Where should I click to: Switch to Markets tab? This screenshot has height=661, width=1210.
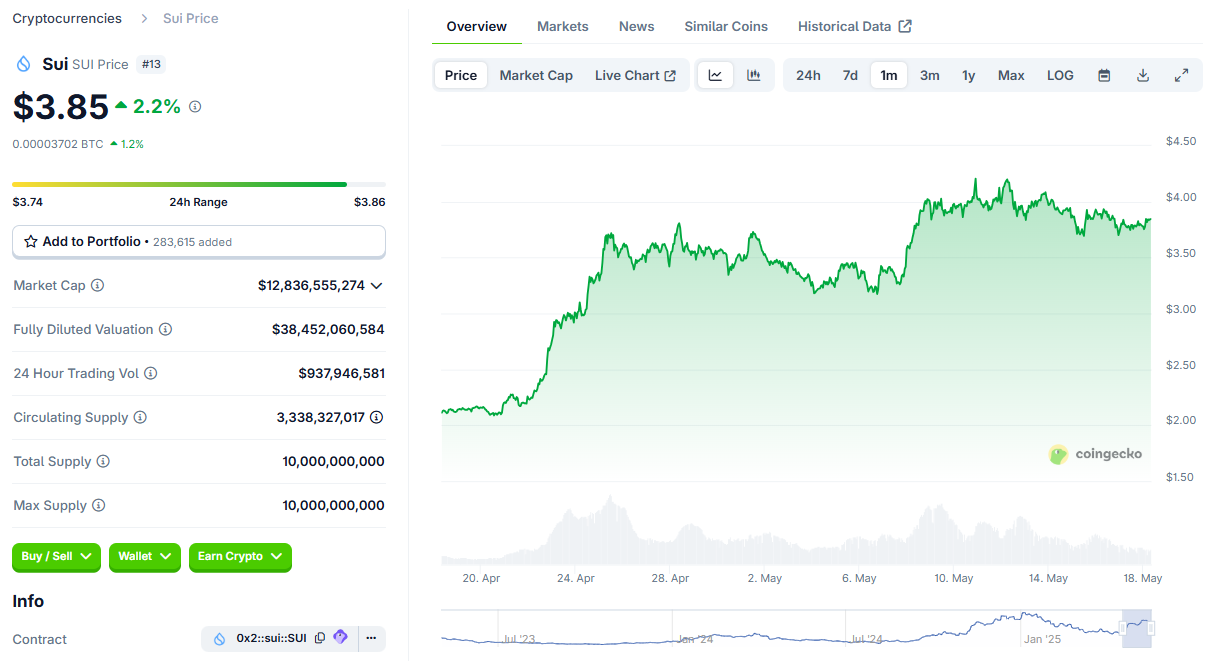pos(563,26)
